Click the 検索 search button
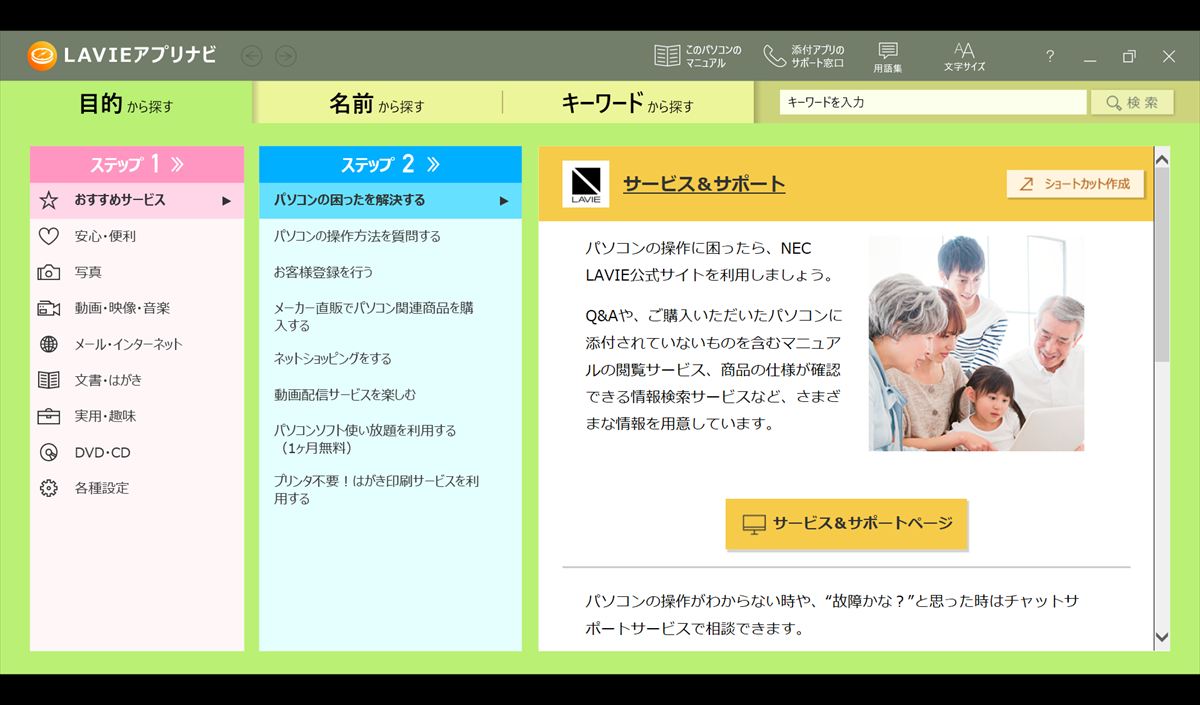The height and width of the screenshot is (705, 1200). coord(1132,102)
